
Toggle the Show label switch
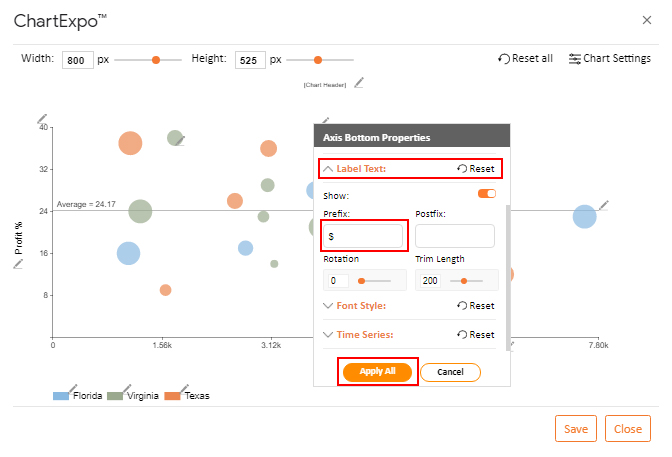coord(487,194)
